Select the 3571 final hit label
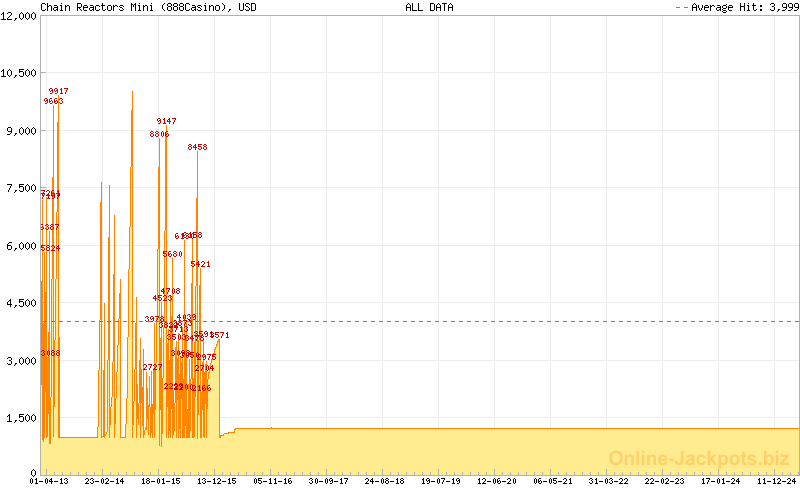The height and width of the screenshot is (490, 800). (220, 336)
